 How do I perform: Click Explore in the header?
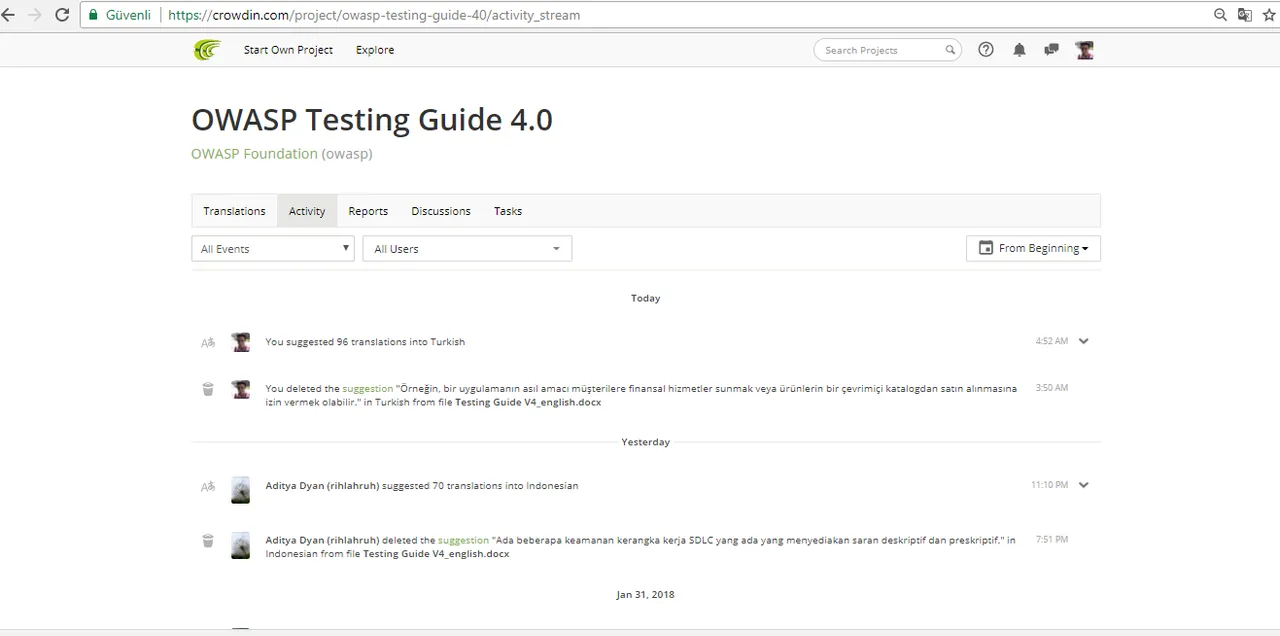point(375,50)
